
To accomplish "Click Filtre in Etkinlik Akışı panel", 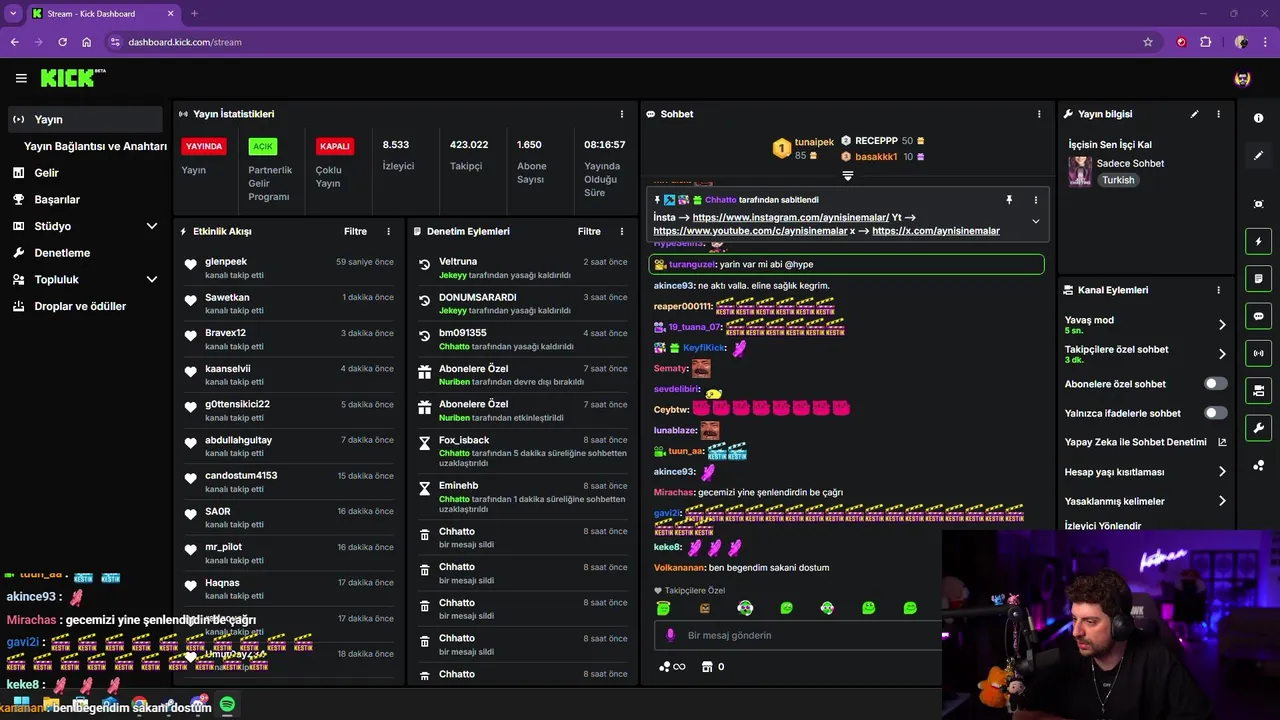I will 356,231.
